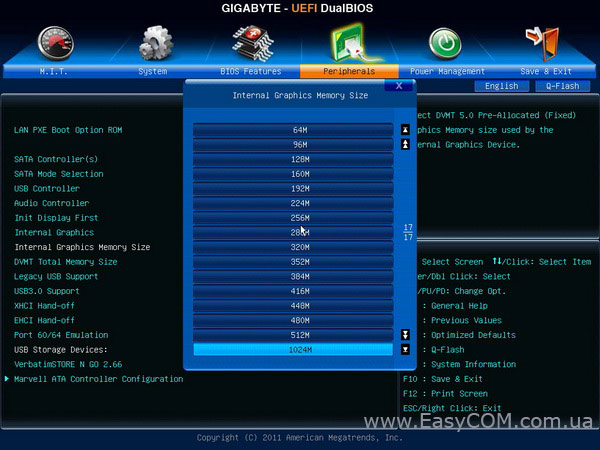Choose 320M in the list
Screen dimensions: 600x450
click(x=293, y=247)
